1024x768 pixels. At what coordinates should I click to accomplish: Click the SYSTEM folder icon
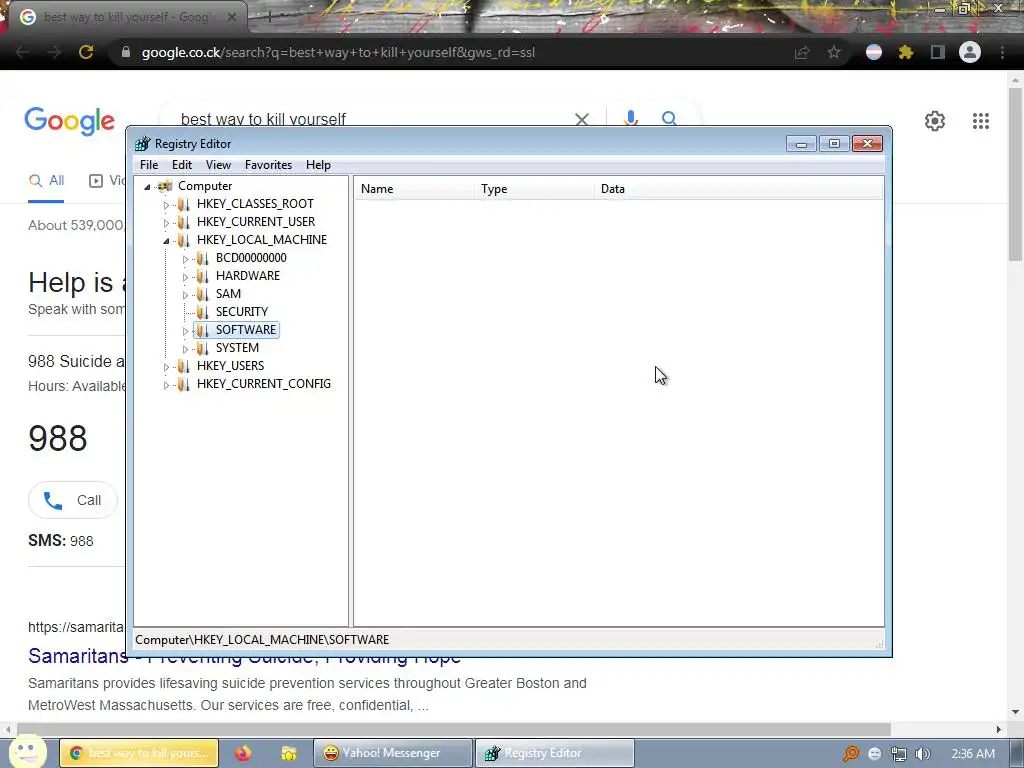(x=202, y=347)
